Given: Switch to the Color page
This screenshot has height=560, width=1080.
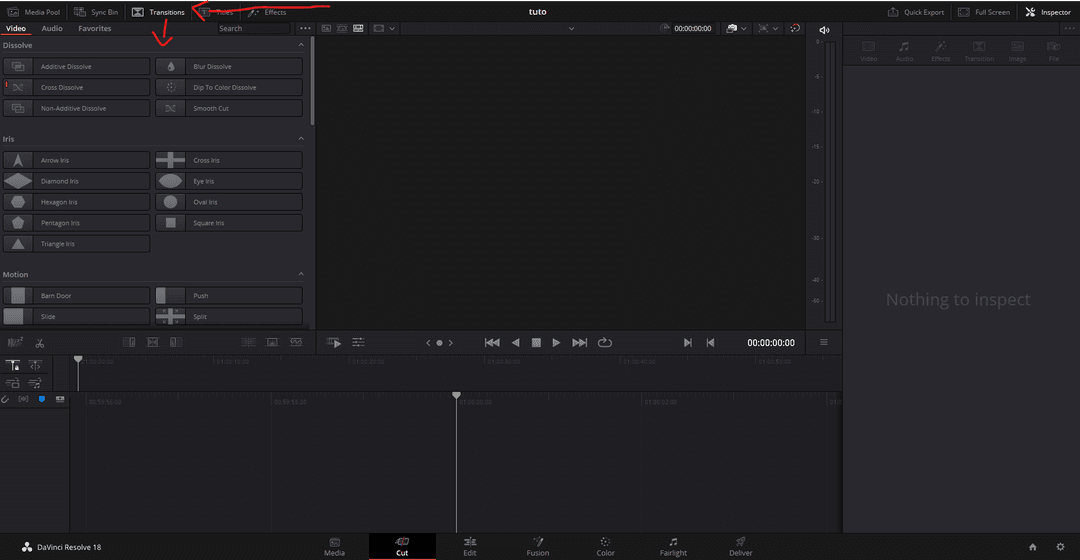Looking at the screenshot, I should point(605,546).
